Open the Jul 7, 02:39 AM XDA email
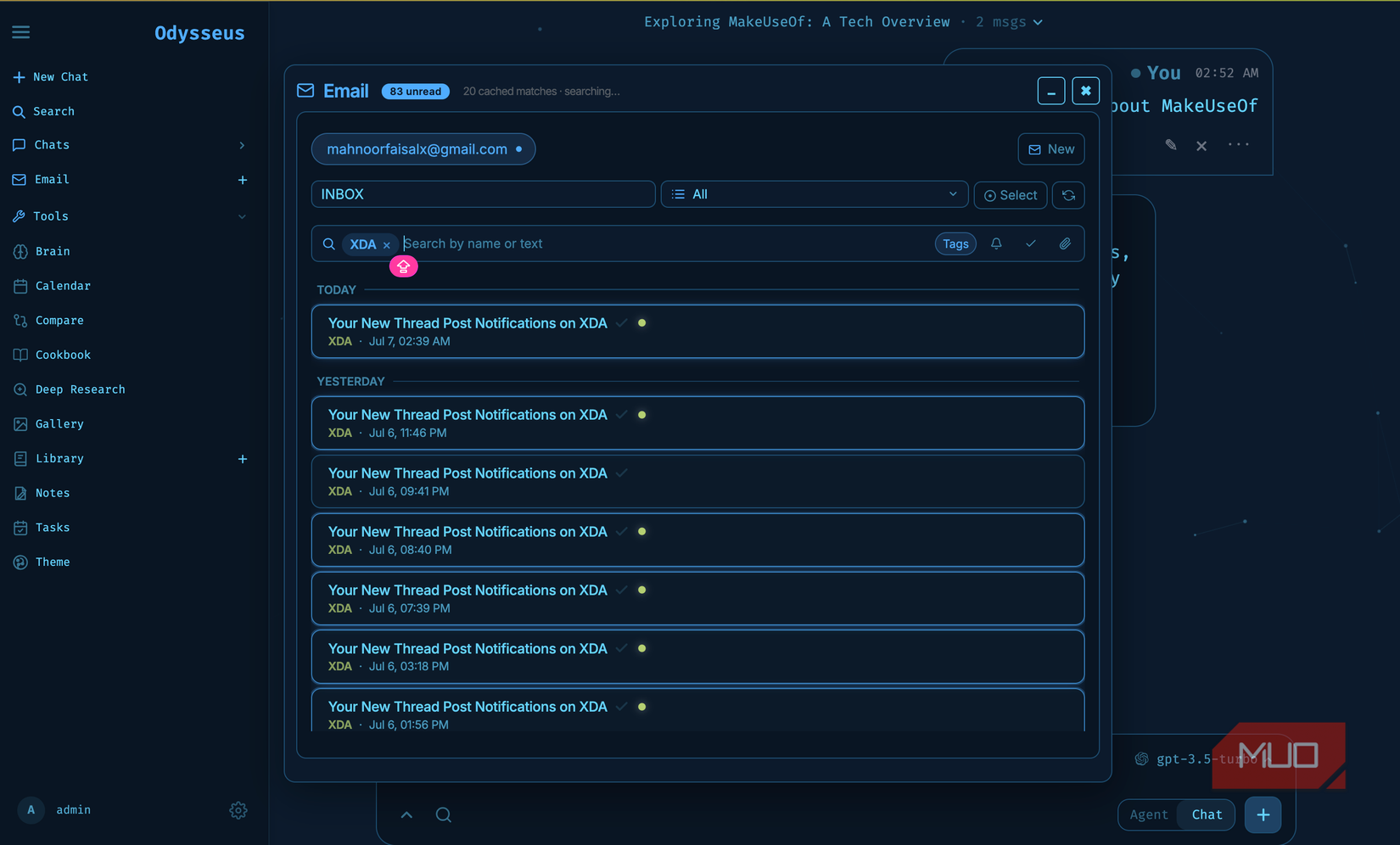 tap(697, 332)
